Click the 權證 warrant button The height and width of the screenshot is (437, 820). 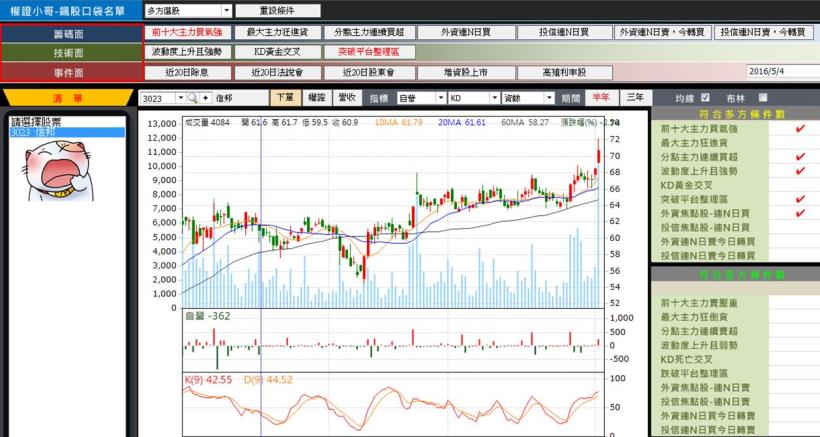317,98
